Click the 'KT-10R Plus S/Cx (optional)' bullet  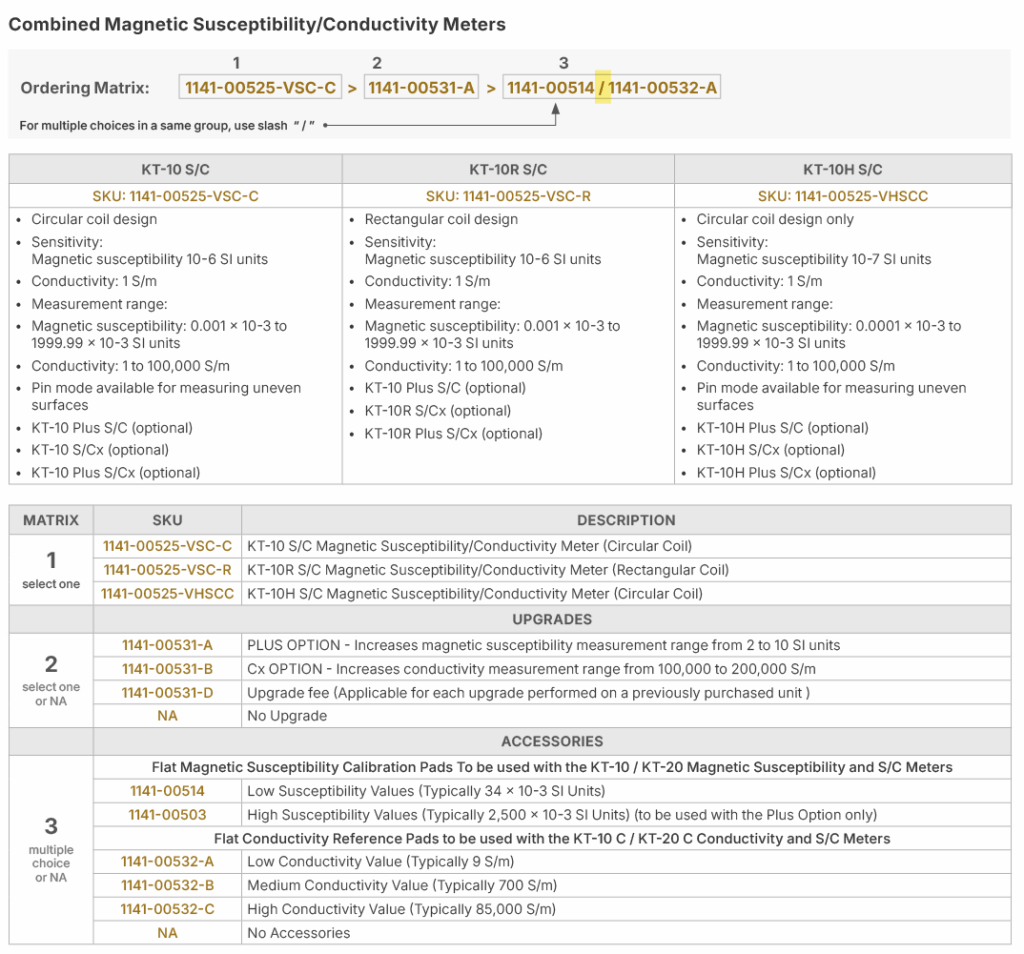tap(453, 434)
